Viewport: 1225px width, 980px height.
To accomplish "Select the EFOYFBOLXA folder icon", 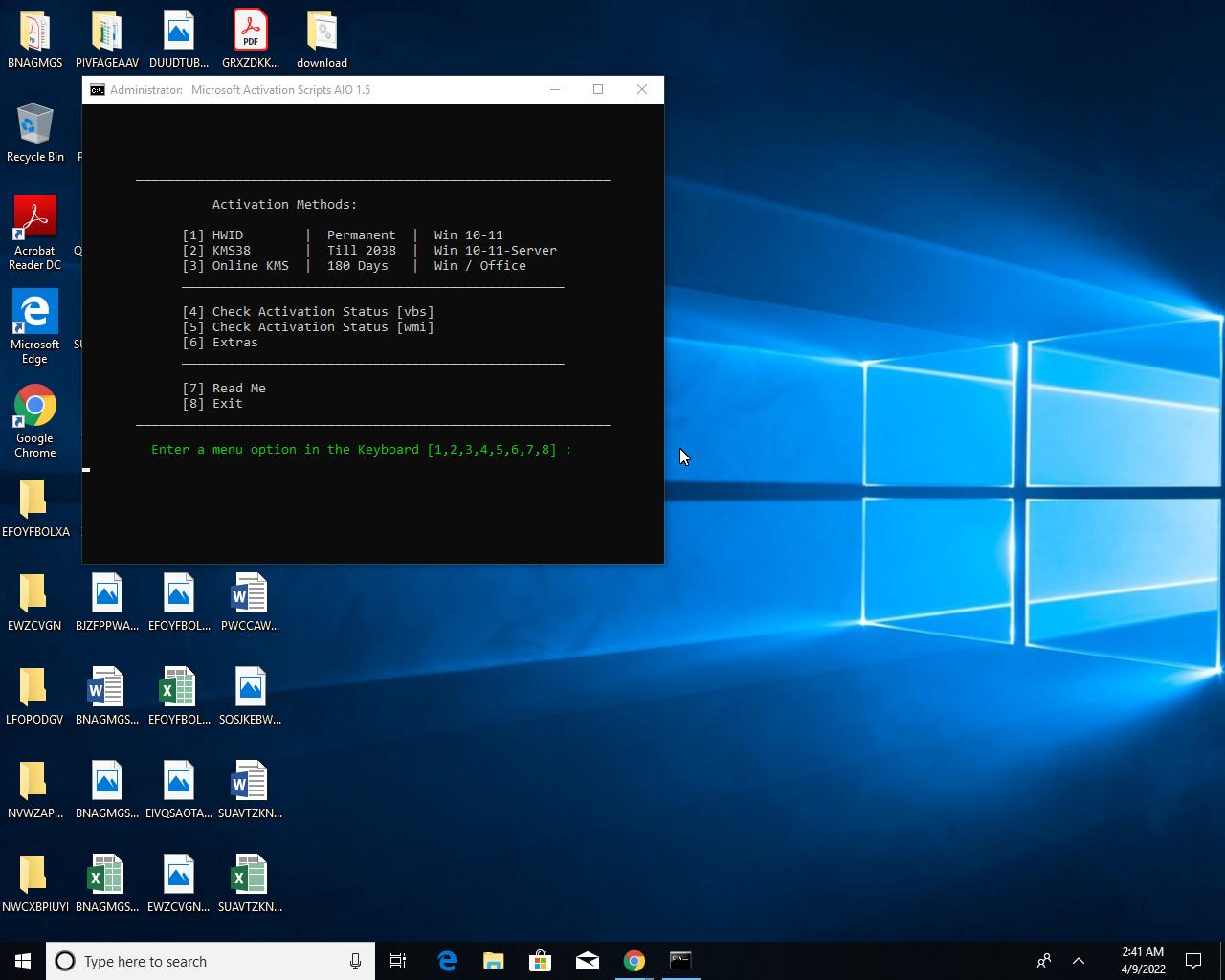I will tap(35, 508).
